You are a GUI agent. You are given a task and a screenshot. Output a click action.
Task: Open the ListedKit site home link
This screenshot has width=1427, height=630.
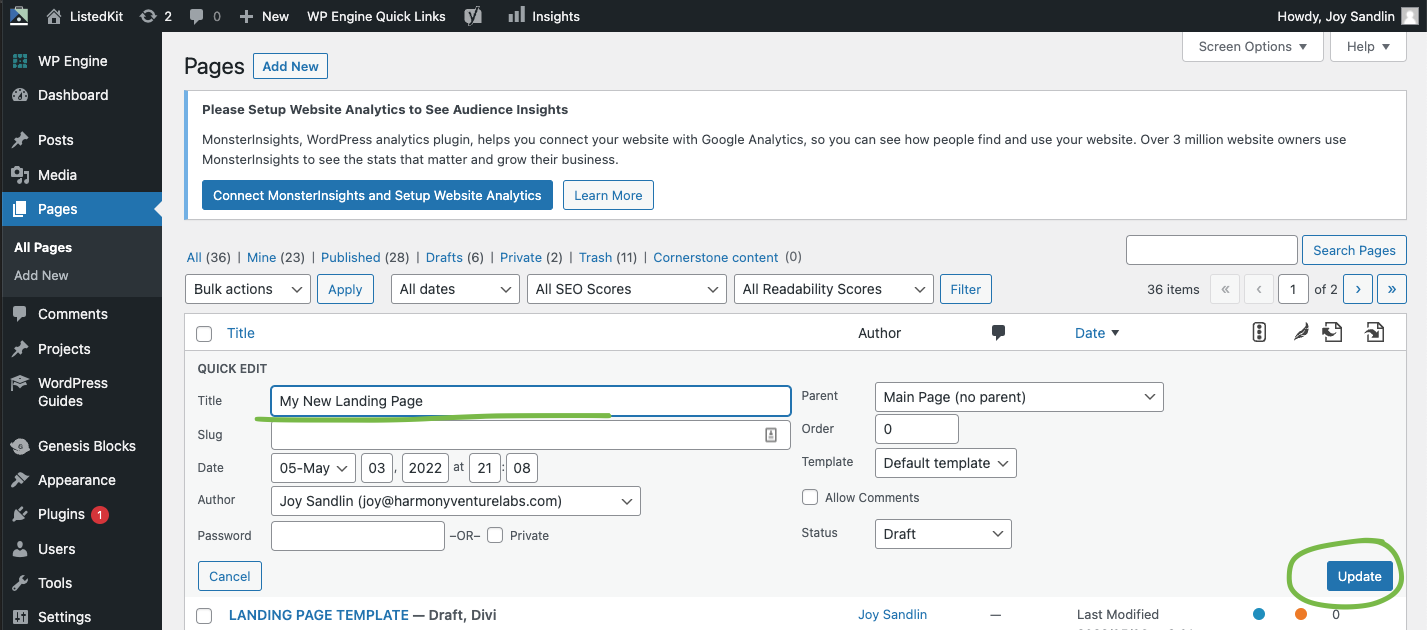point(86,16)
